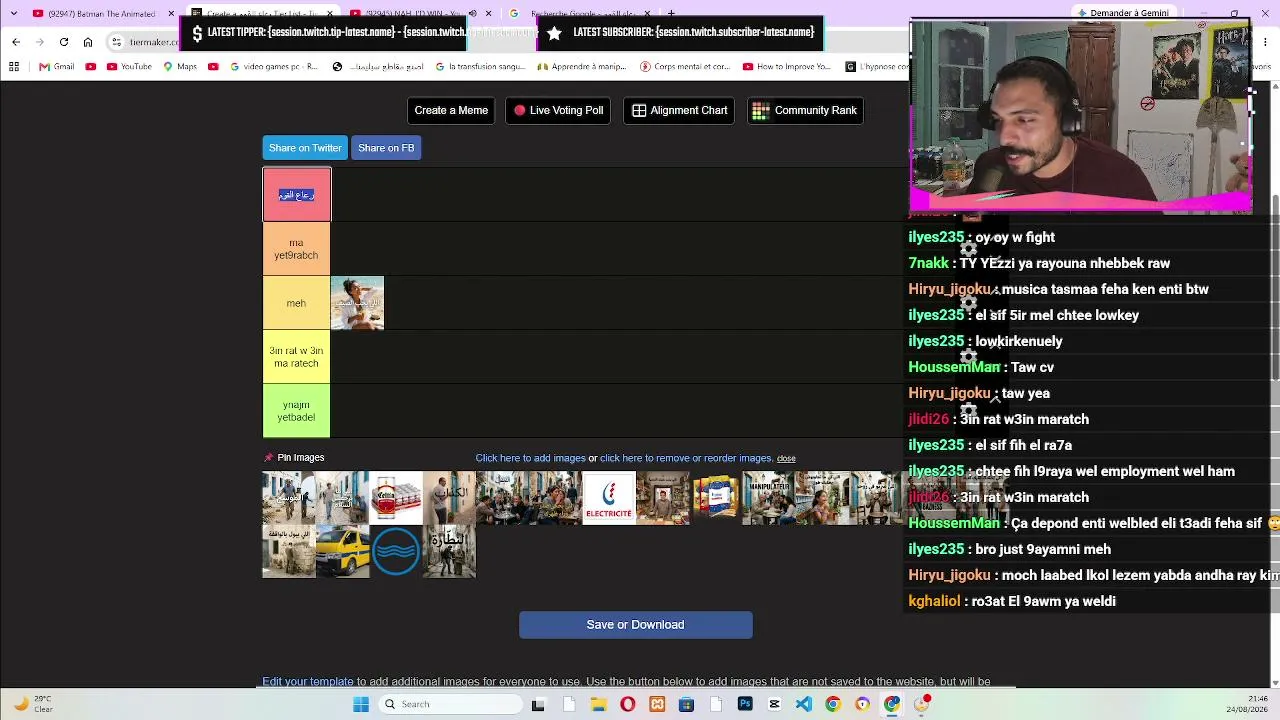This screenshot has width=1280, height=720.
Task: Open XAMPP from the taskbar
Action: point(657,704)
